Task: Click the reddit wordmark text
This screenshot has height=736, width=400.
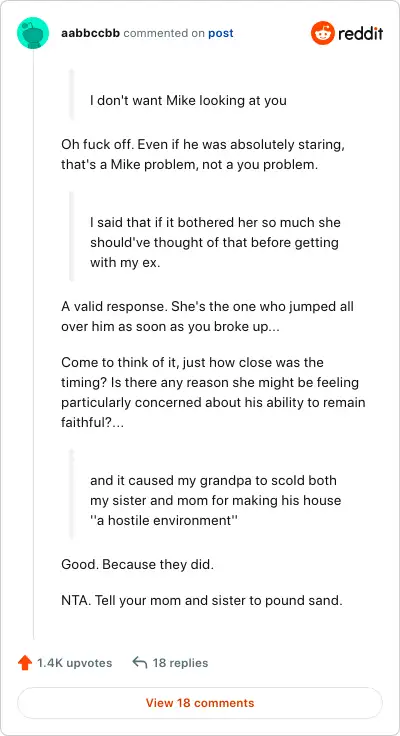Action: pyautogui.click(x=361, y=33)
